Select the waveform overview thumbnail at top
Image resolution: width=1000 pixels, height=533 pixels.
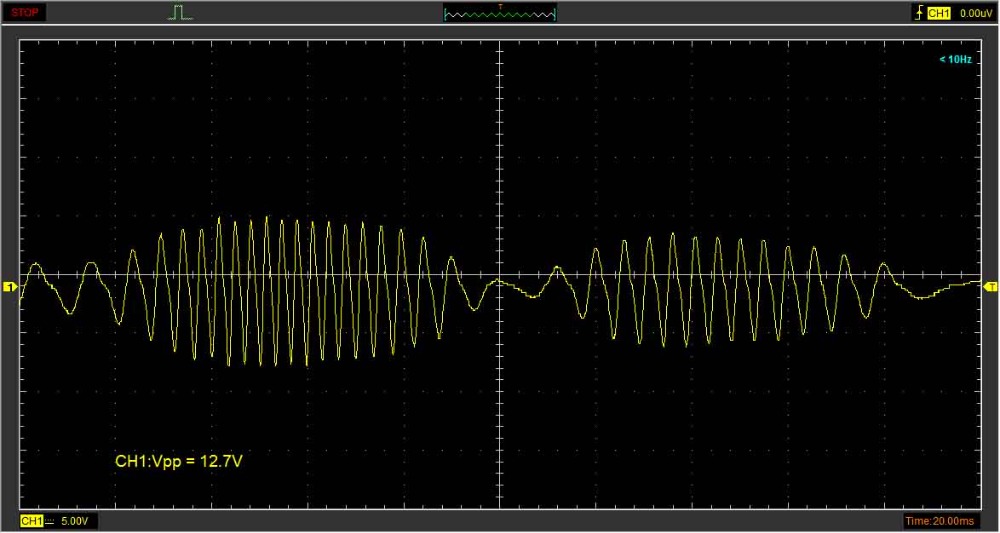click(x=499, y=15)
